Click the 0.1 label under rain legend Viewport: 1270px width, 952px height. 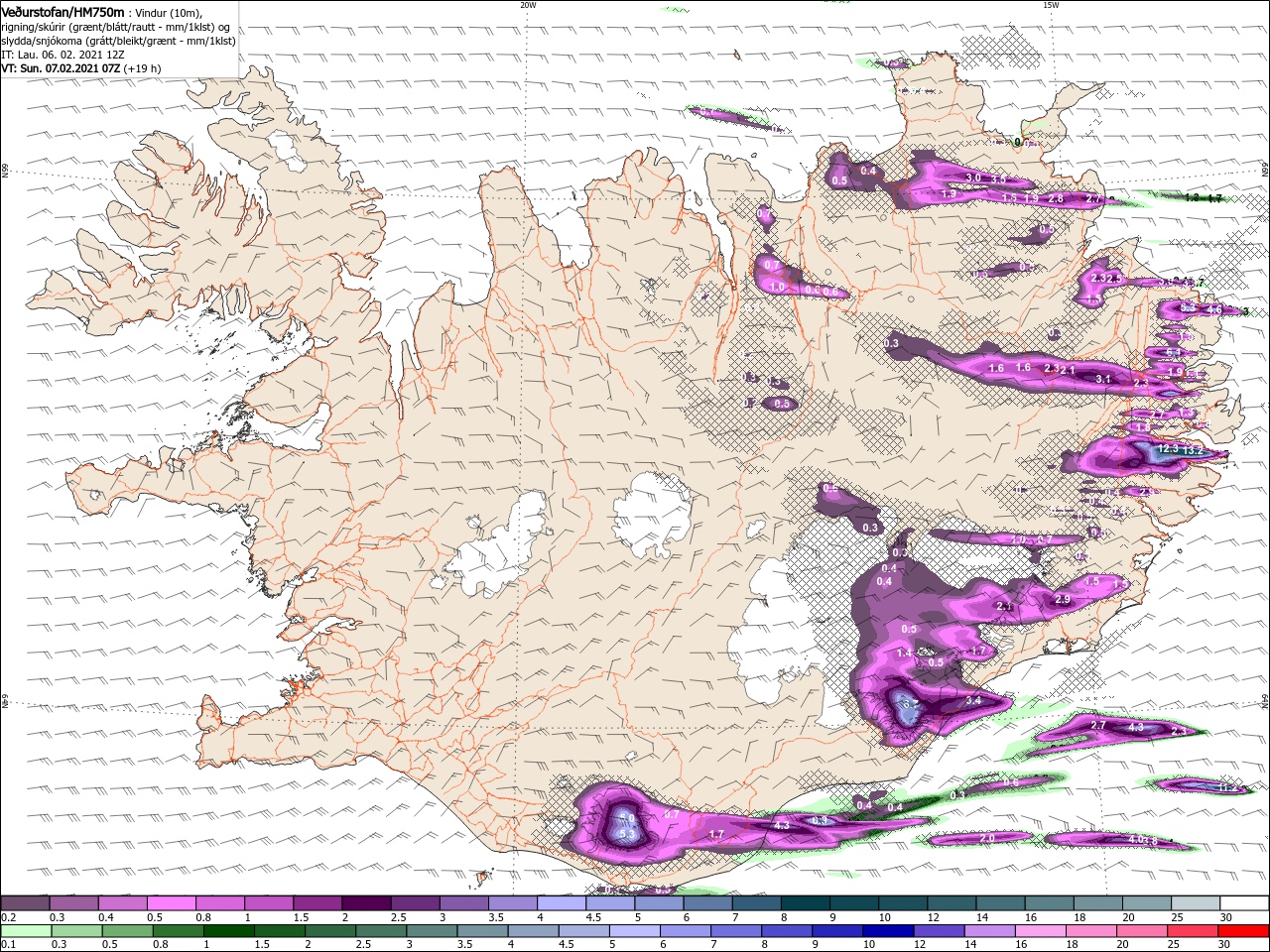[x=7, y=945]
